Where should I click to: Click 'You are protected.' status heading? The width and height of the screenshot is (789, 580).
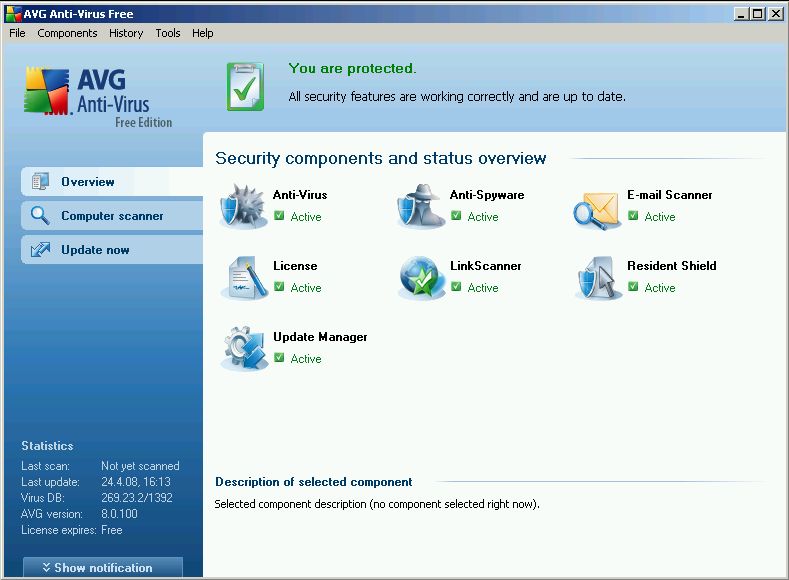click(352, 68)
